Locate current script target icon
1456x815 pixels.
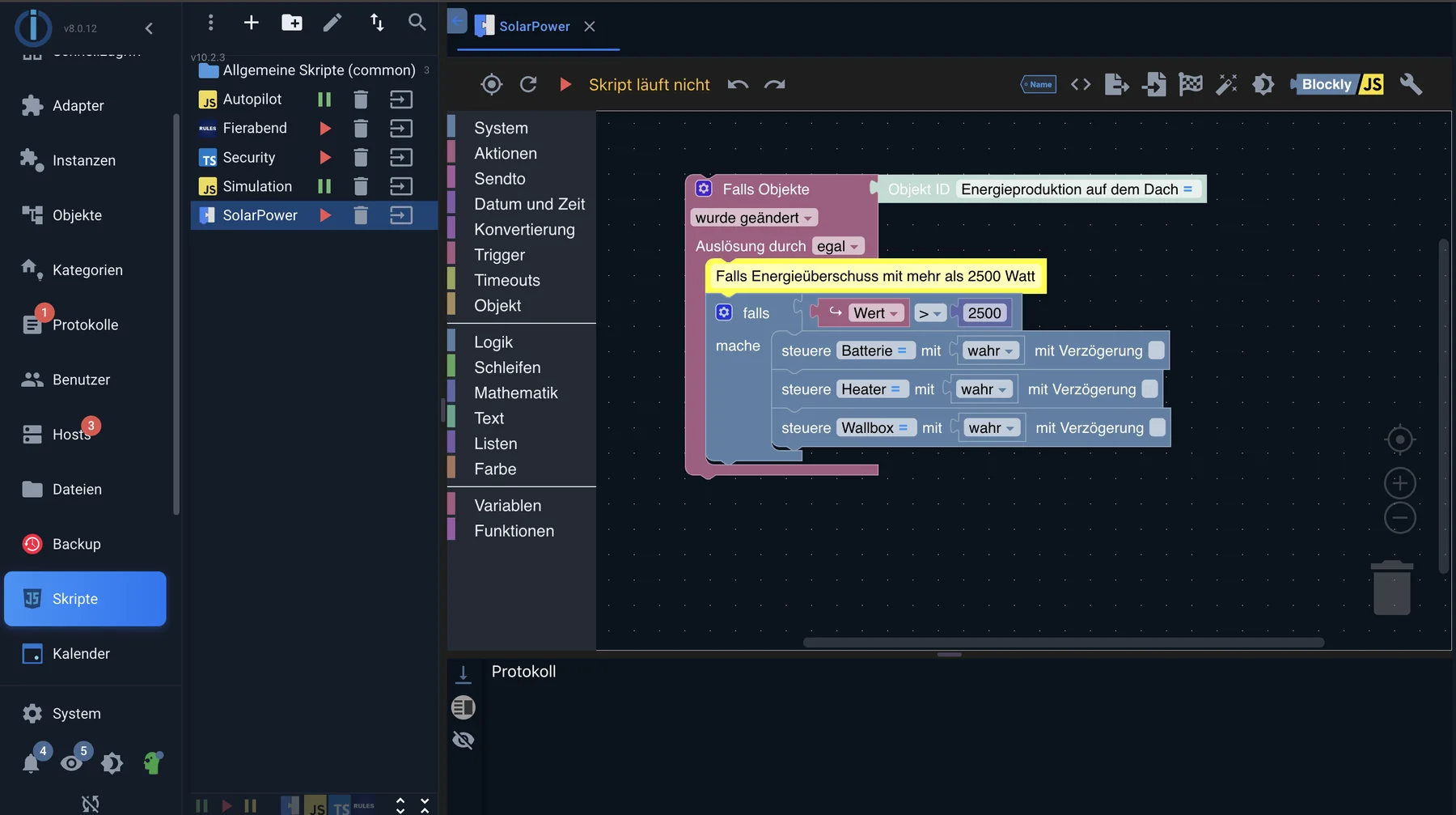tap(491, 84)
